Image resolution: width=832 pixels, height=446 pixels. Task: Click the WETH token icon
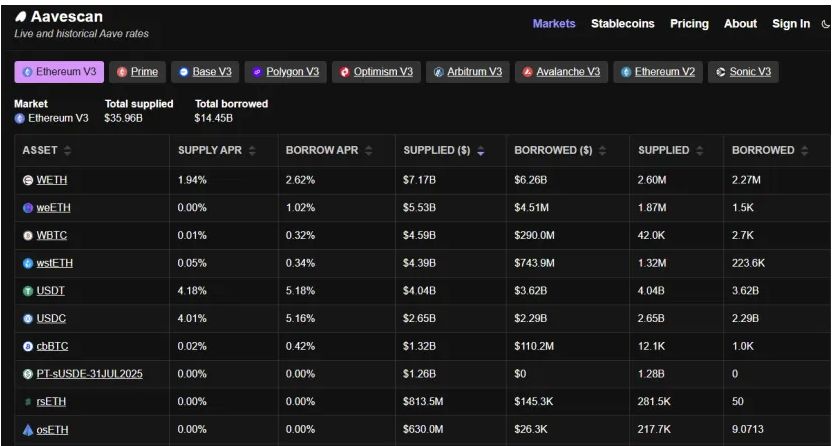coord(28,180)
